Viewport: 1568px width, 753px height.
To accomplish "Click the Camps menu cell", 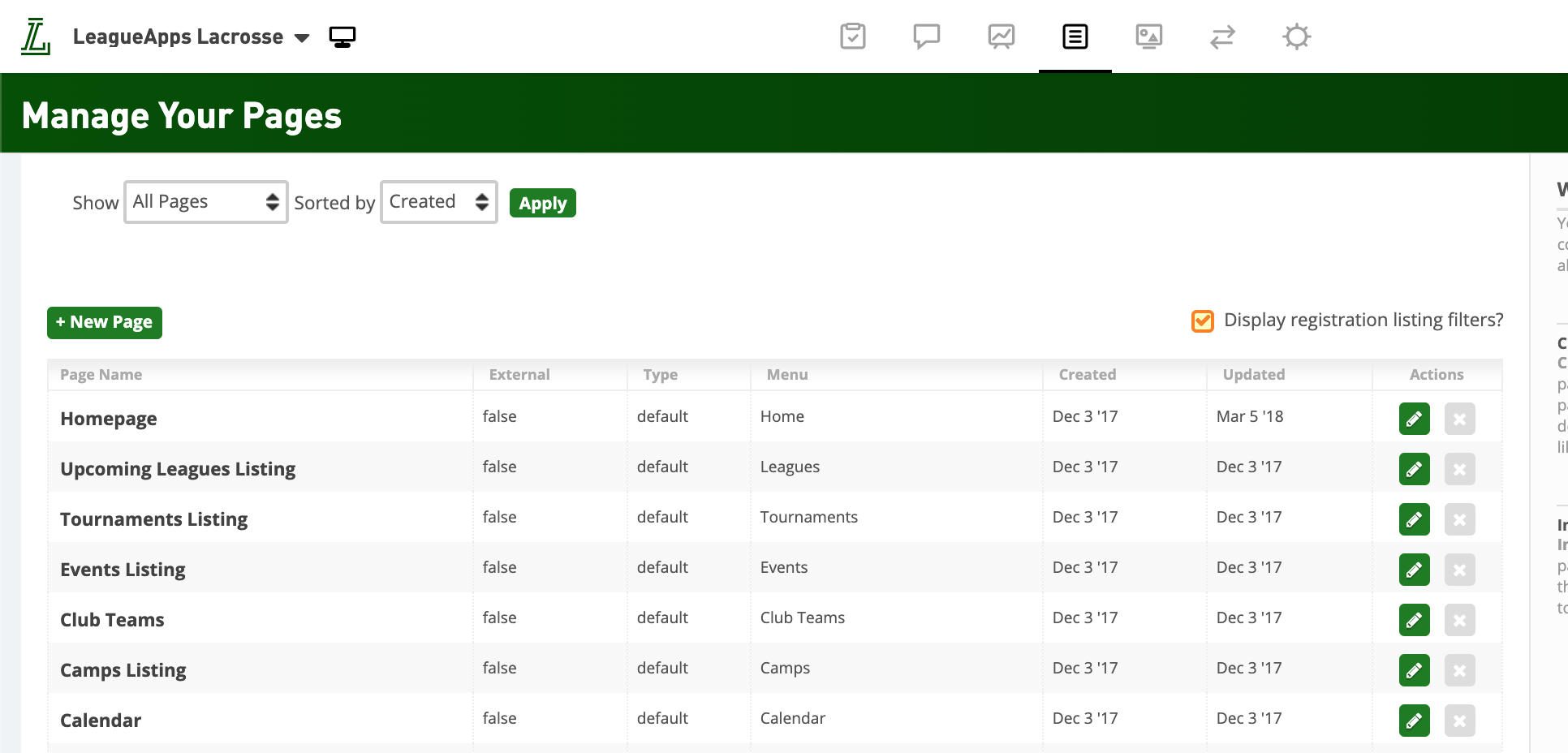I will 785,668.
